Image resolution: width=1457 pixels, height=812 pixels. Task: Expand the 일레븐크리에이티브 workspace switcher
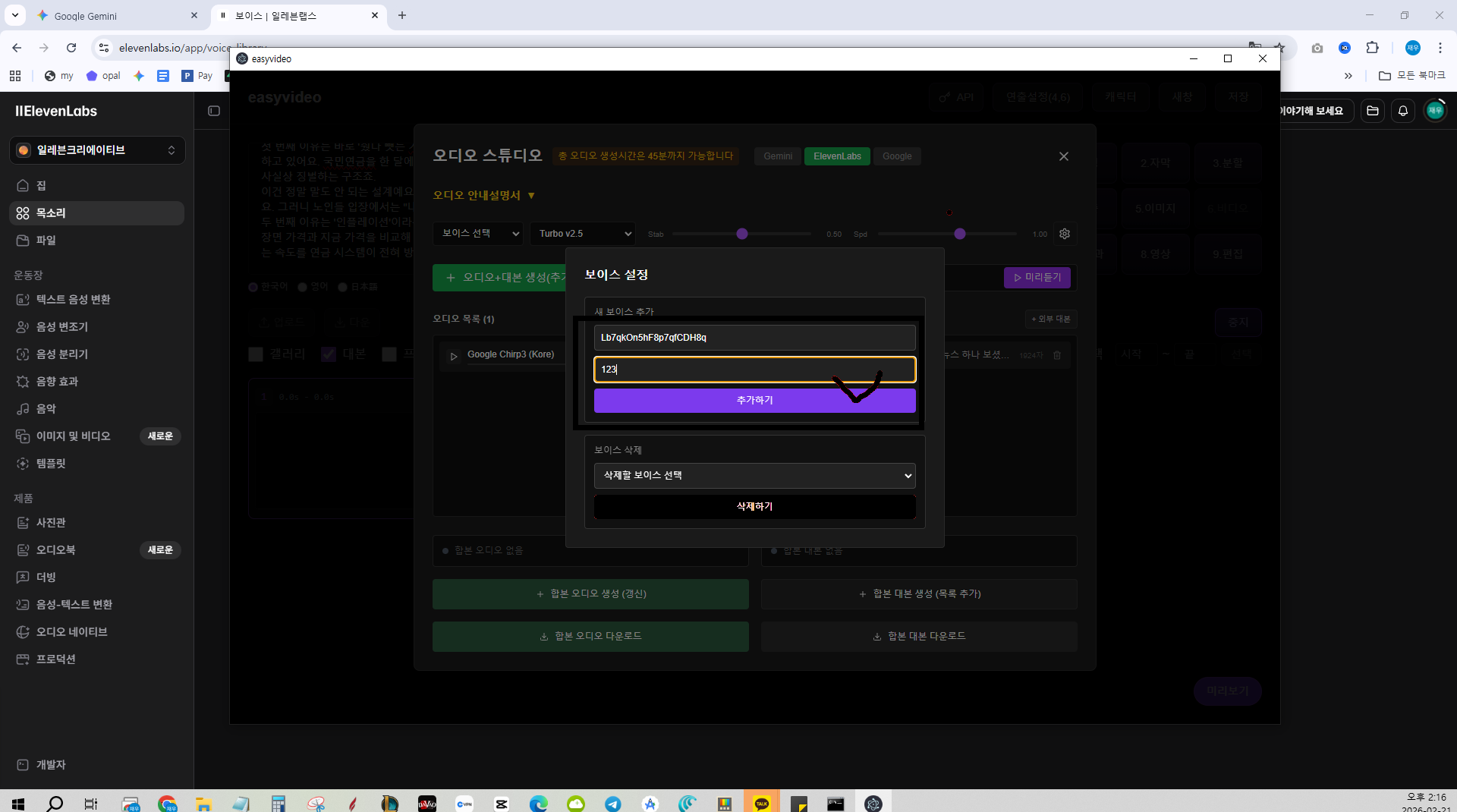coord(96,150)
